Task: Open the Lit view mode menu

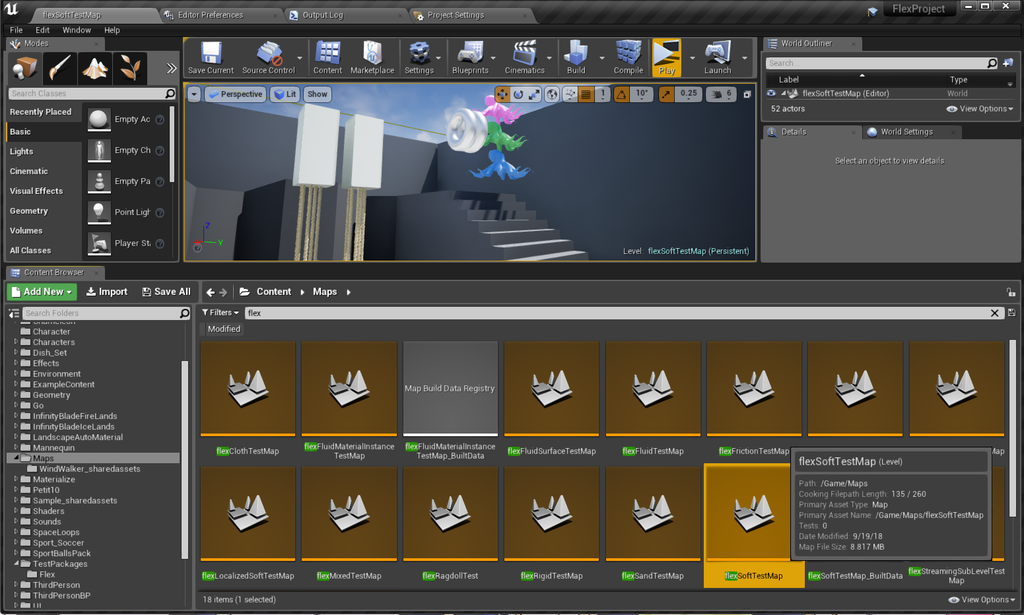Action: coord(285,94)
